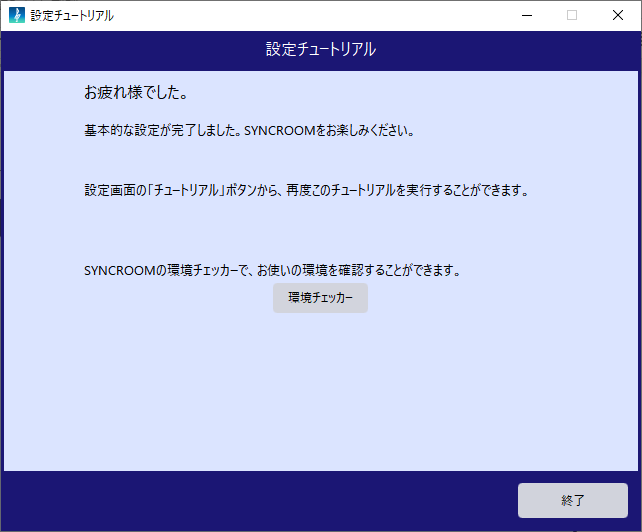Click the line mentioning 「チュートリアル」ボタンから
The image size is (642, 532).
[307, 190]
